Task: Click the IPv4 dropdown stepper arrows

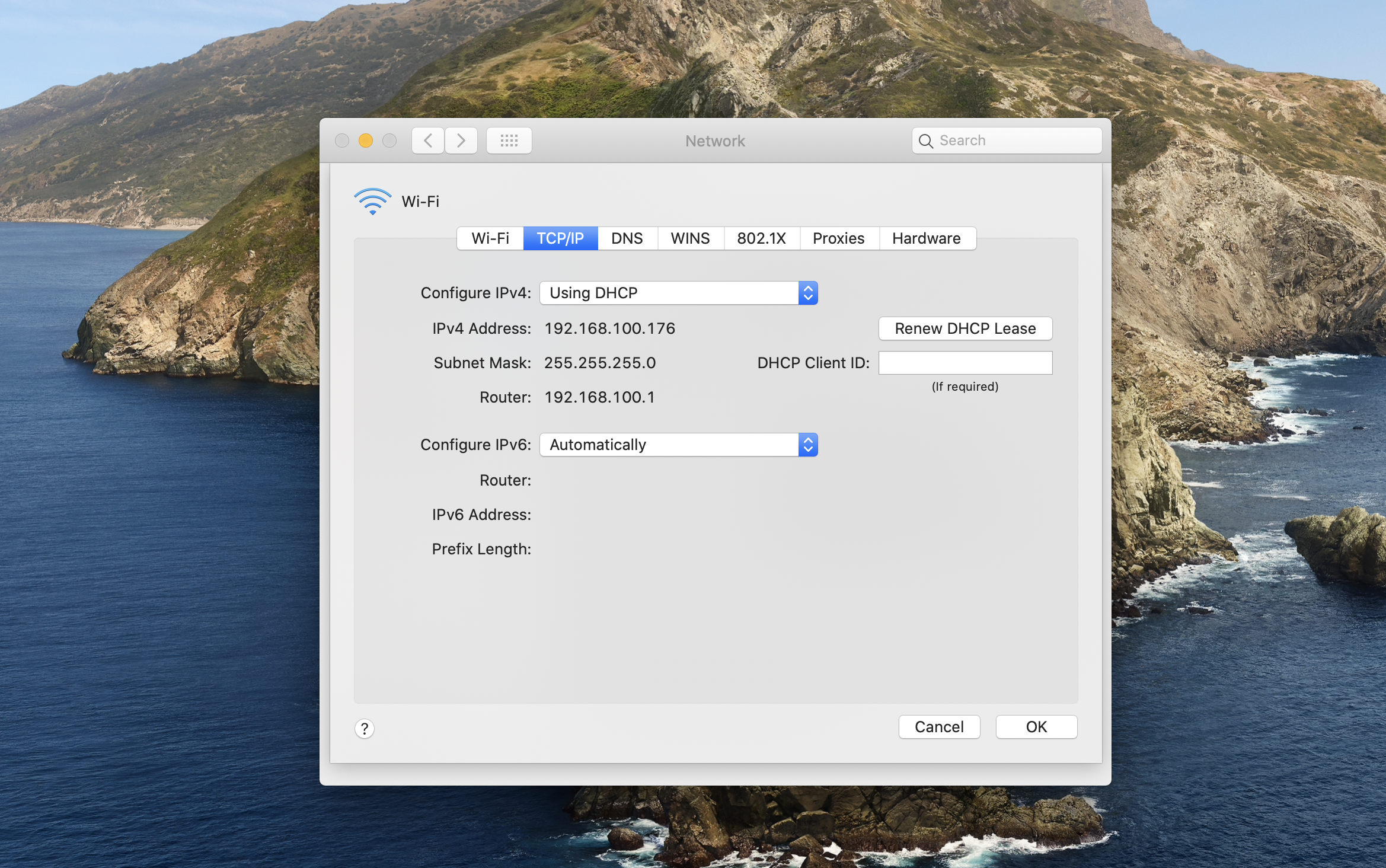Action: [x=808, y=293]
